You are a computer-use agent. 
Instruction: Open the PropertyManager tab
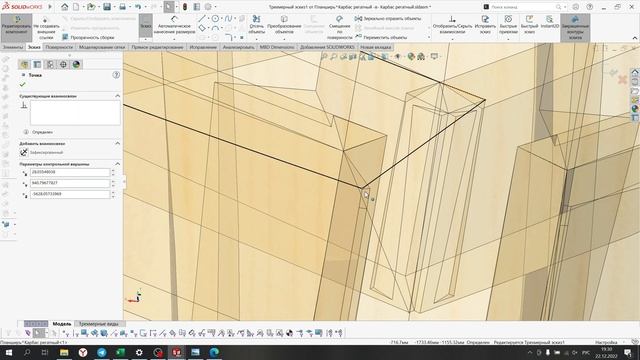click(37, 64)
